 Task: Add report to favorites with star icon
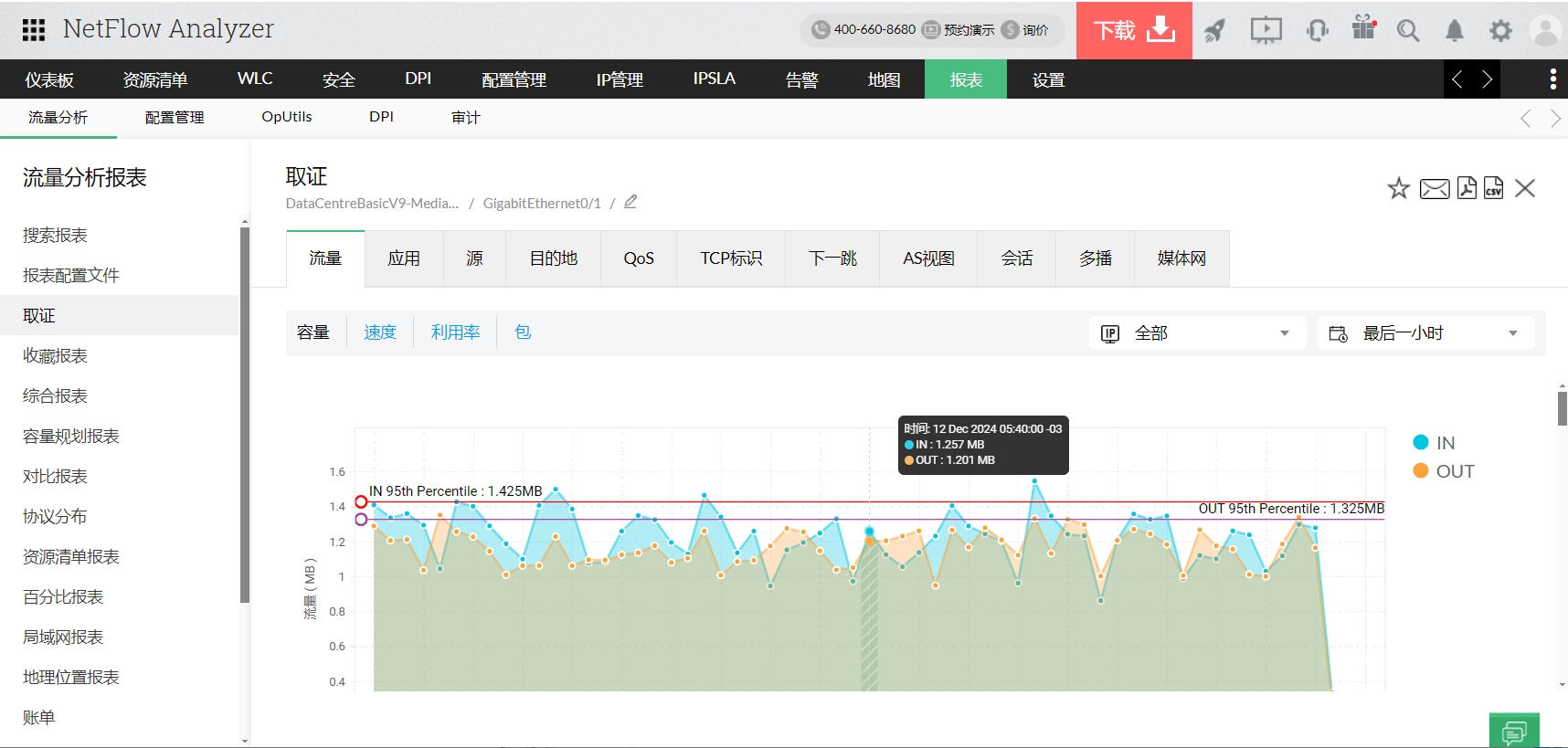[1398, 189]
